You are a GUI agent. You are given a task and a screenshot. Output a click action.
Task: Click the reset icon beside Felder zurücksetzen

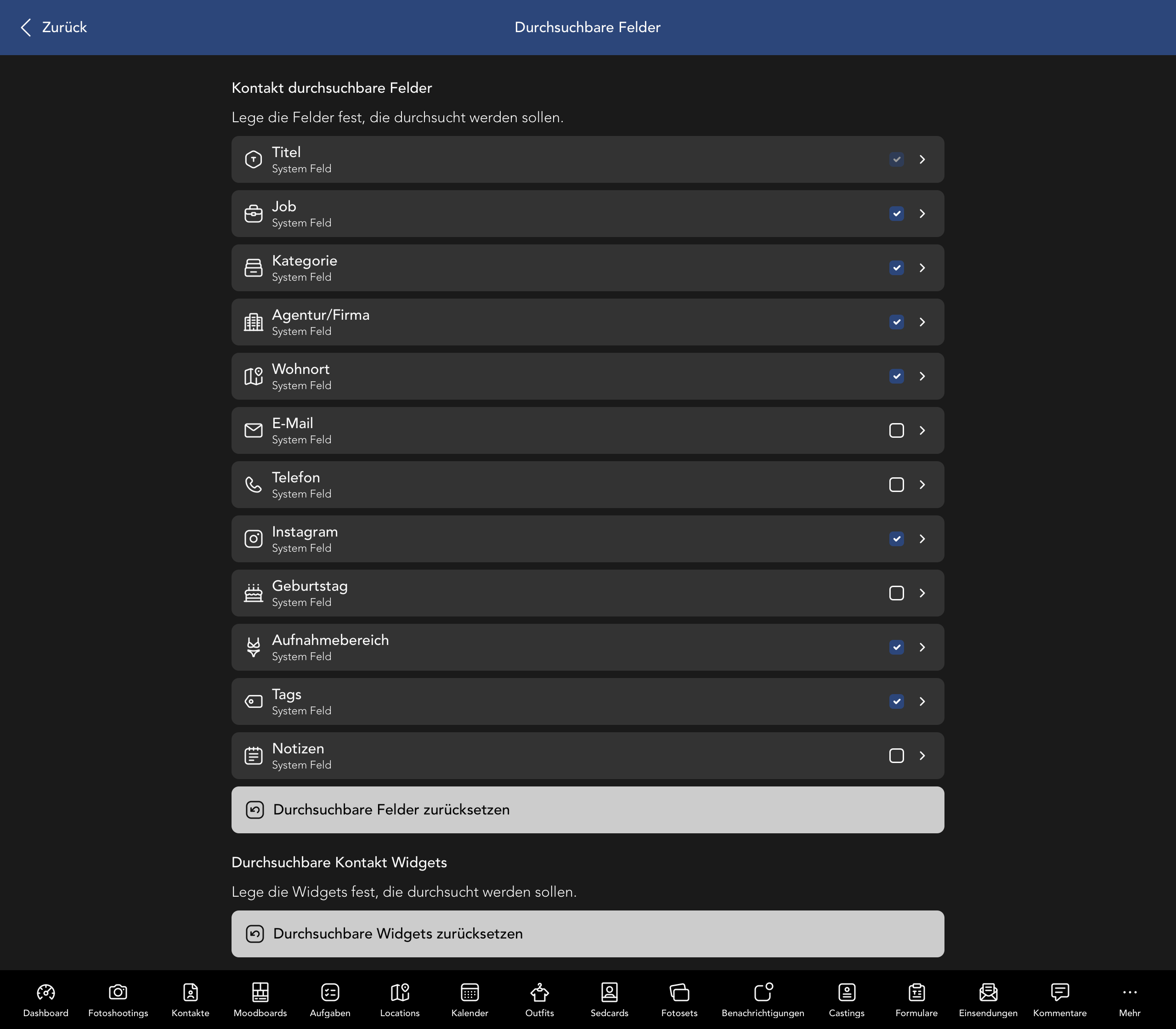pos(255,809)
